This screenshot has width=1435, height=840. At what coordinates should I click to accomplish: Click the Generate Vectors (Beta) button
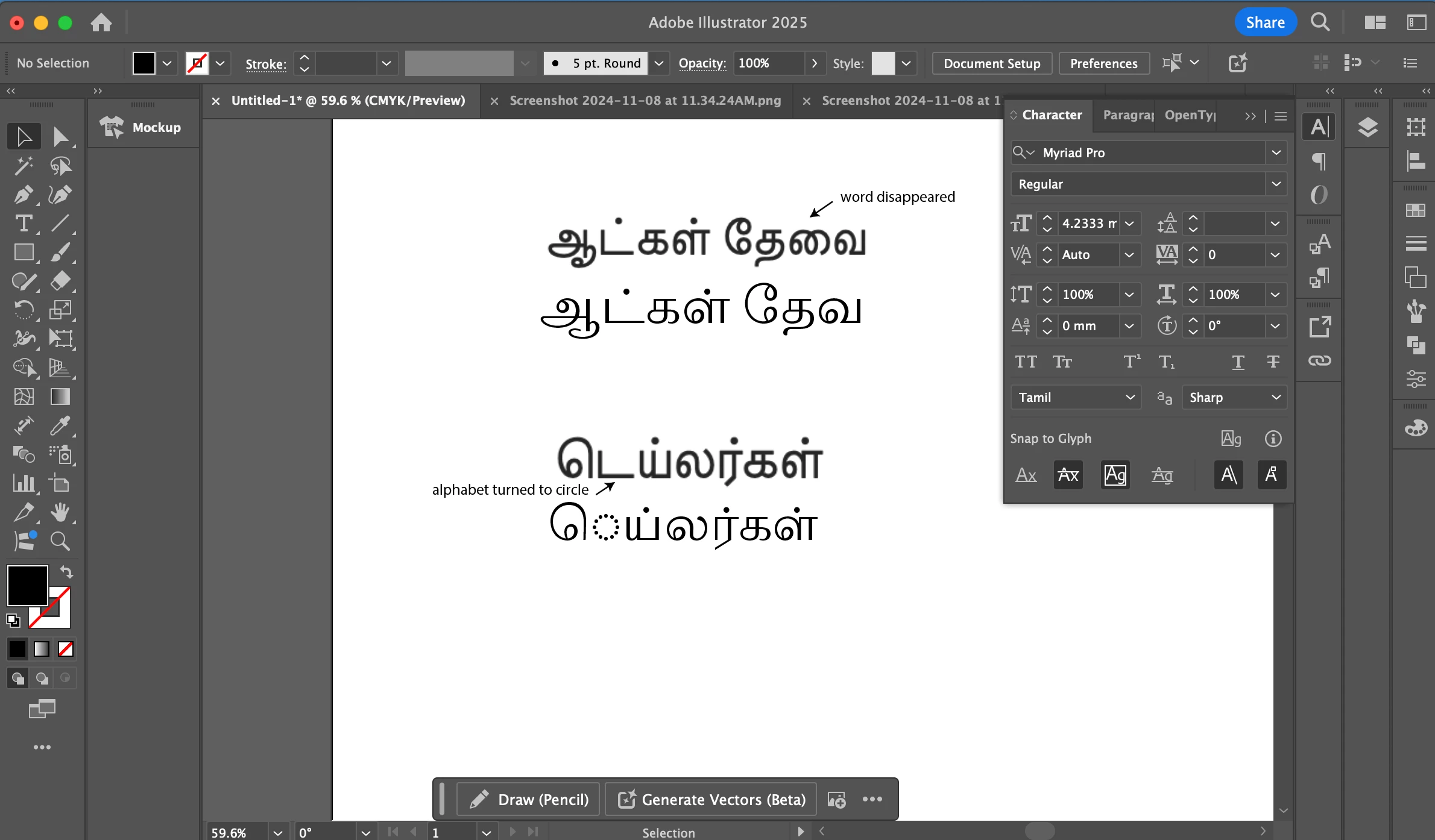point(711,800)
